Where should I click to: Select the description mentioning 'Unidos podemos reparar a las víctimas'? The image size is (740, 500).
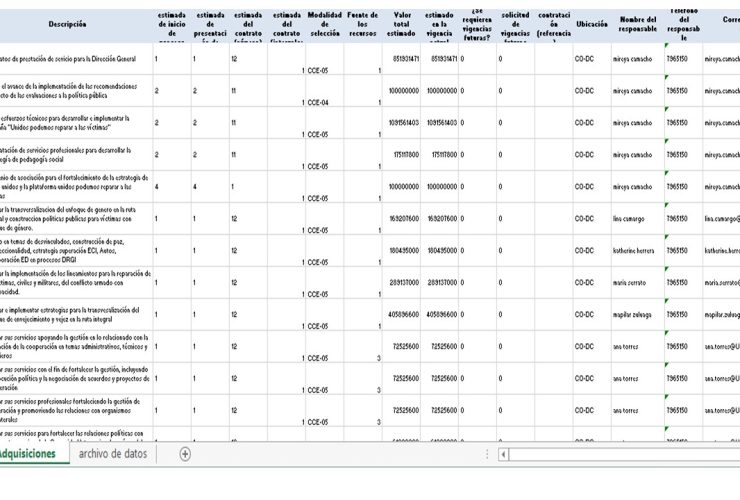[76, 123]
